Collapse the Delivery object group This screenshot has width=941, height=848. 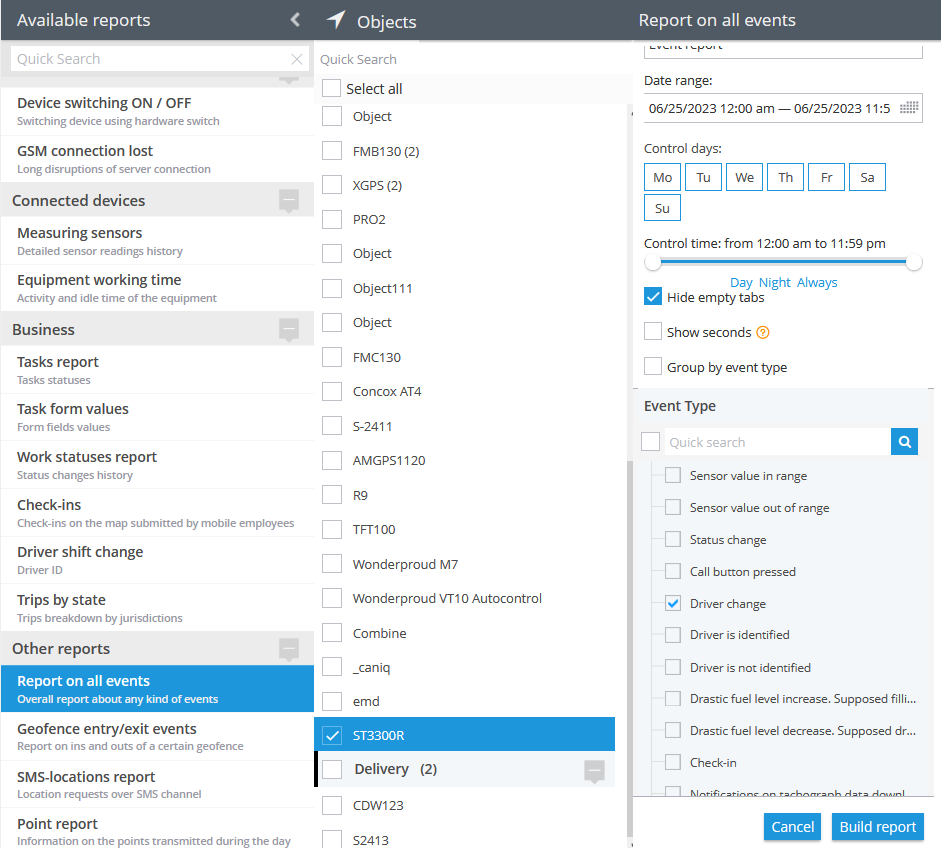coord(595,771)
